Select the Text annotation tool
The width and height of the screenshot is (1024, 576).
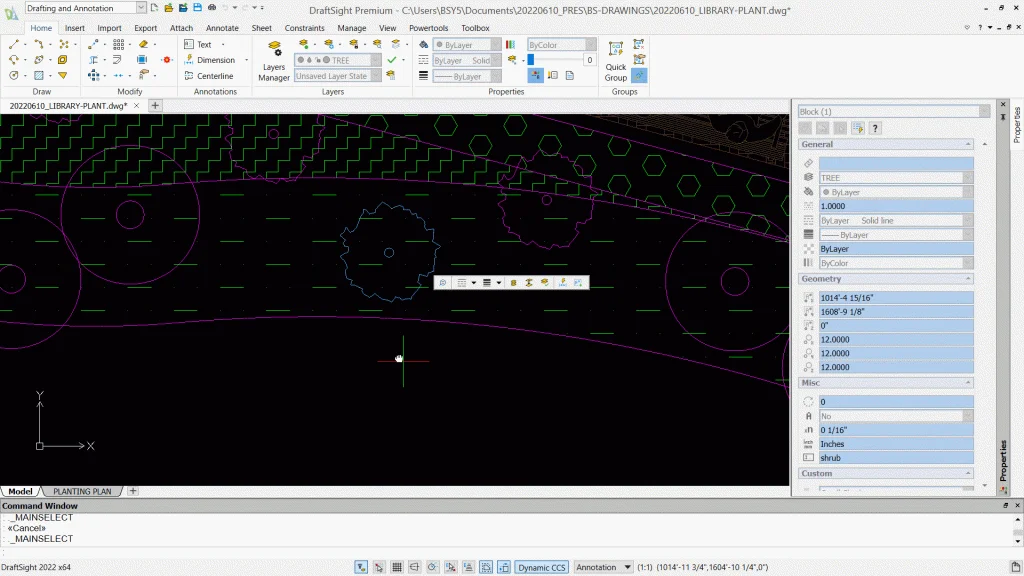click(x=203, y=44)
